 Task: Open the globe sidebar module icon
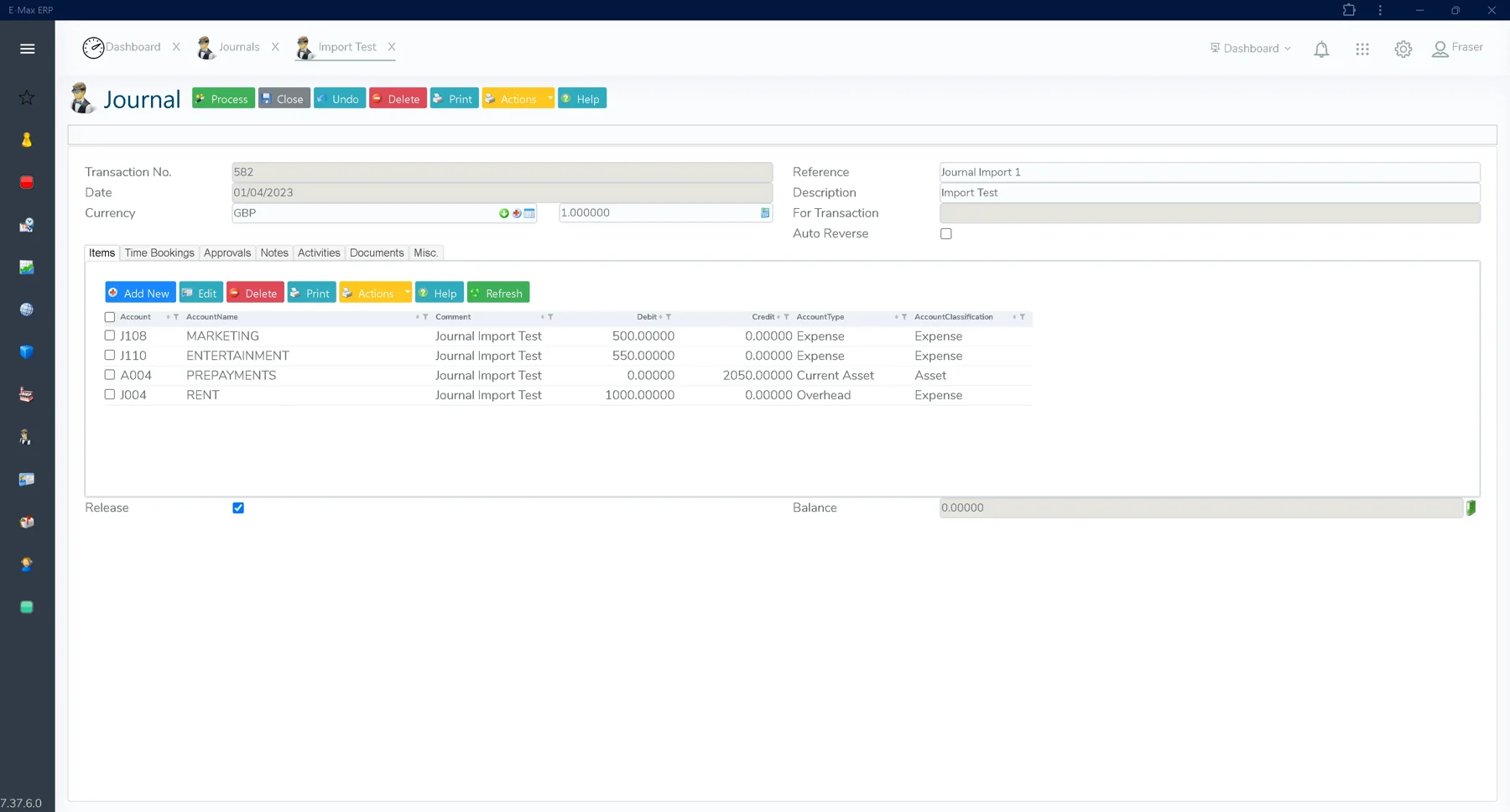point(27,310)
